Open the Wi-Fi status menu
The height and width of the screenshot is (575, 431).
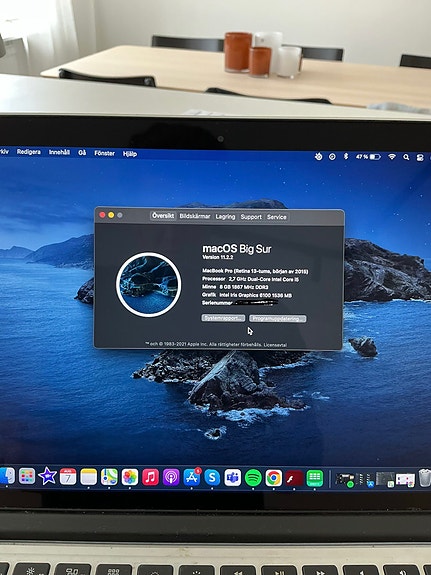tap(392, 157)
